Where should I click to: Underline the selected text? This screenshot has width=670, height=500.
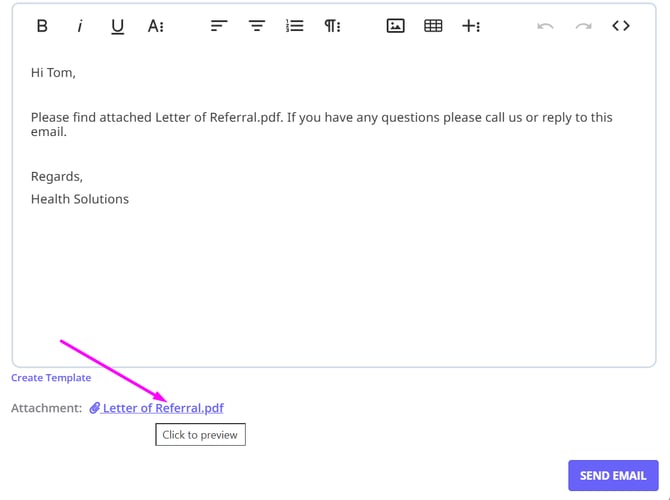tap(117, 26)
